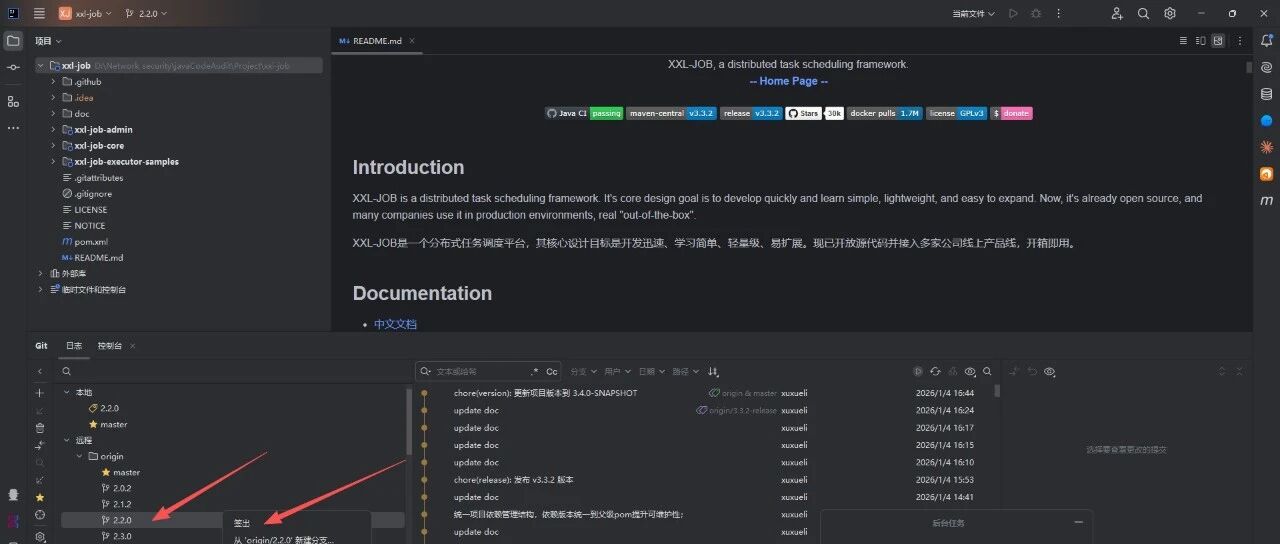
Task: Open the Structure tool window icon
Action: 13,101
